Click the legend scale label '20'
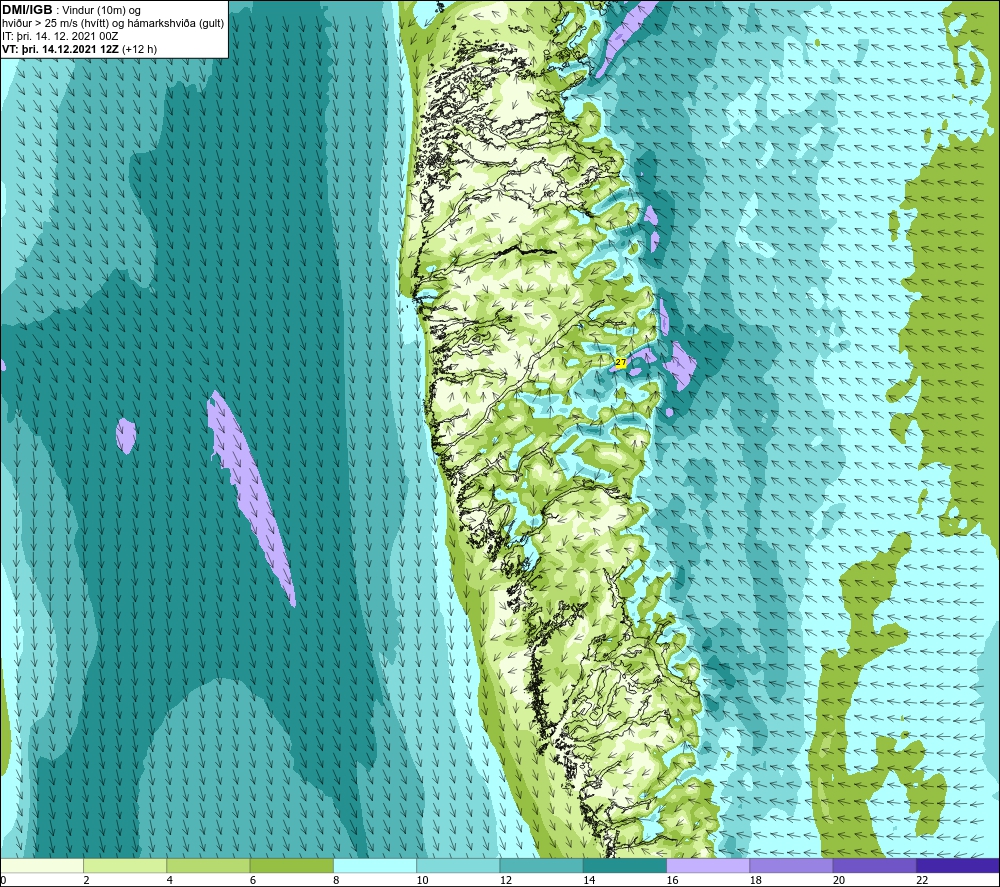Image resolution: width=1000 pixels, height=887 pixels. tap(839, 880)
